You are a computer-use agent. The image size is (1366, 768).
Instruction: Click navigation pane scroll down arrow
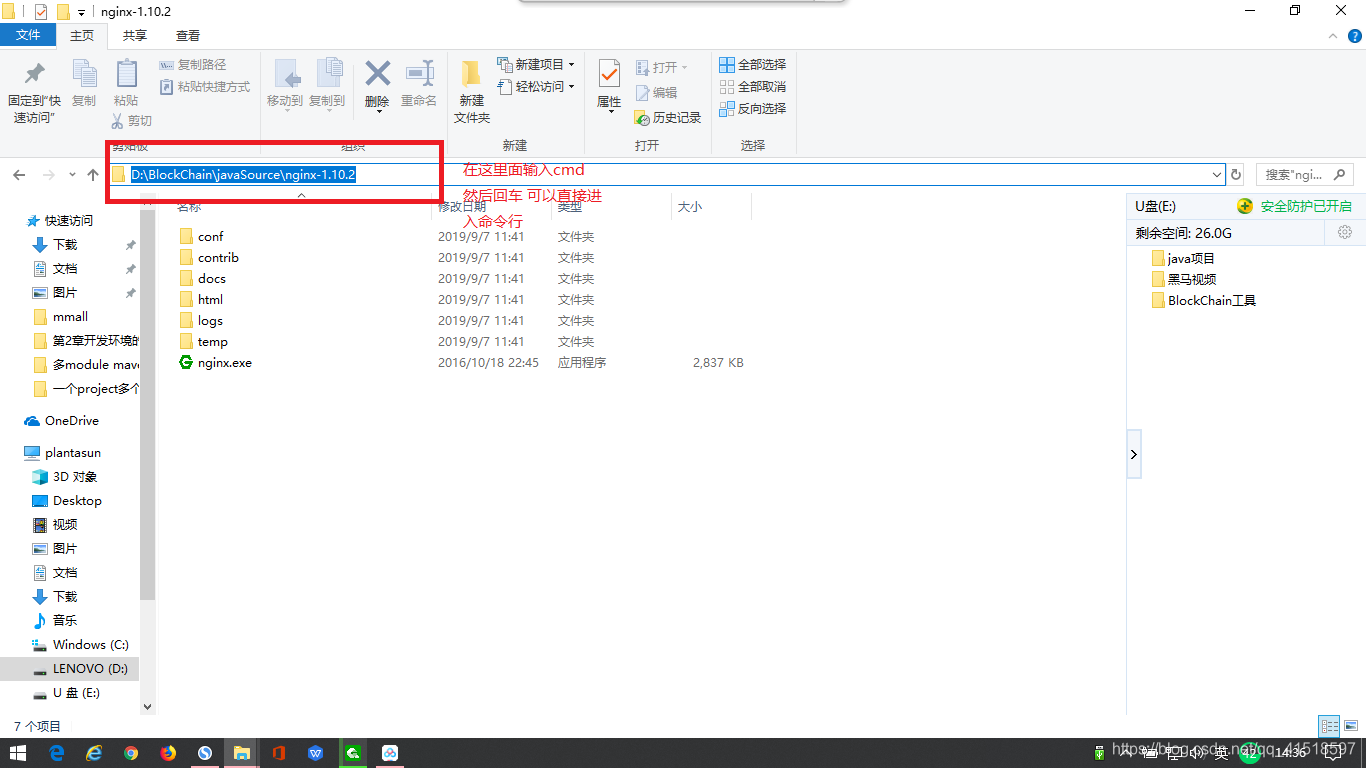point(148,706)
